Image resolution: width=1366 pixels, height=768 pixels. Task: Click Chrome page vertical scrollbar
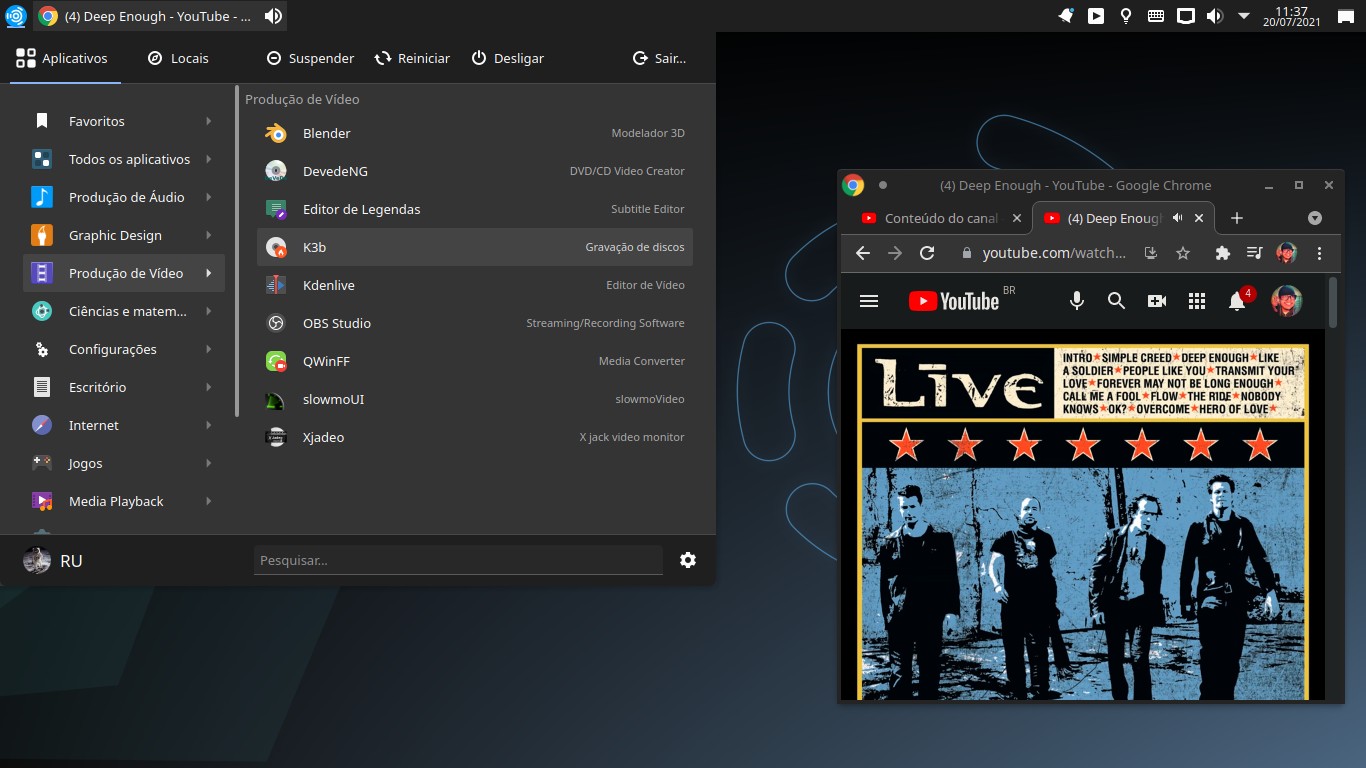pos(1332,302)
